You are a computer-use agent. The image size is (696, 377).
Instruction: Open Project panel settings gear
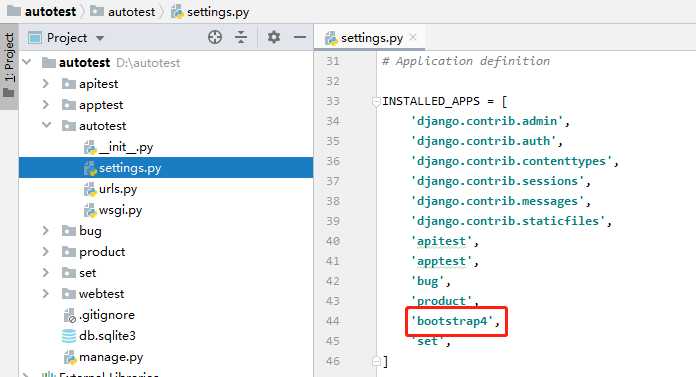[274, 37]
